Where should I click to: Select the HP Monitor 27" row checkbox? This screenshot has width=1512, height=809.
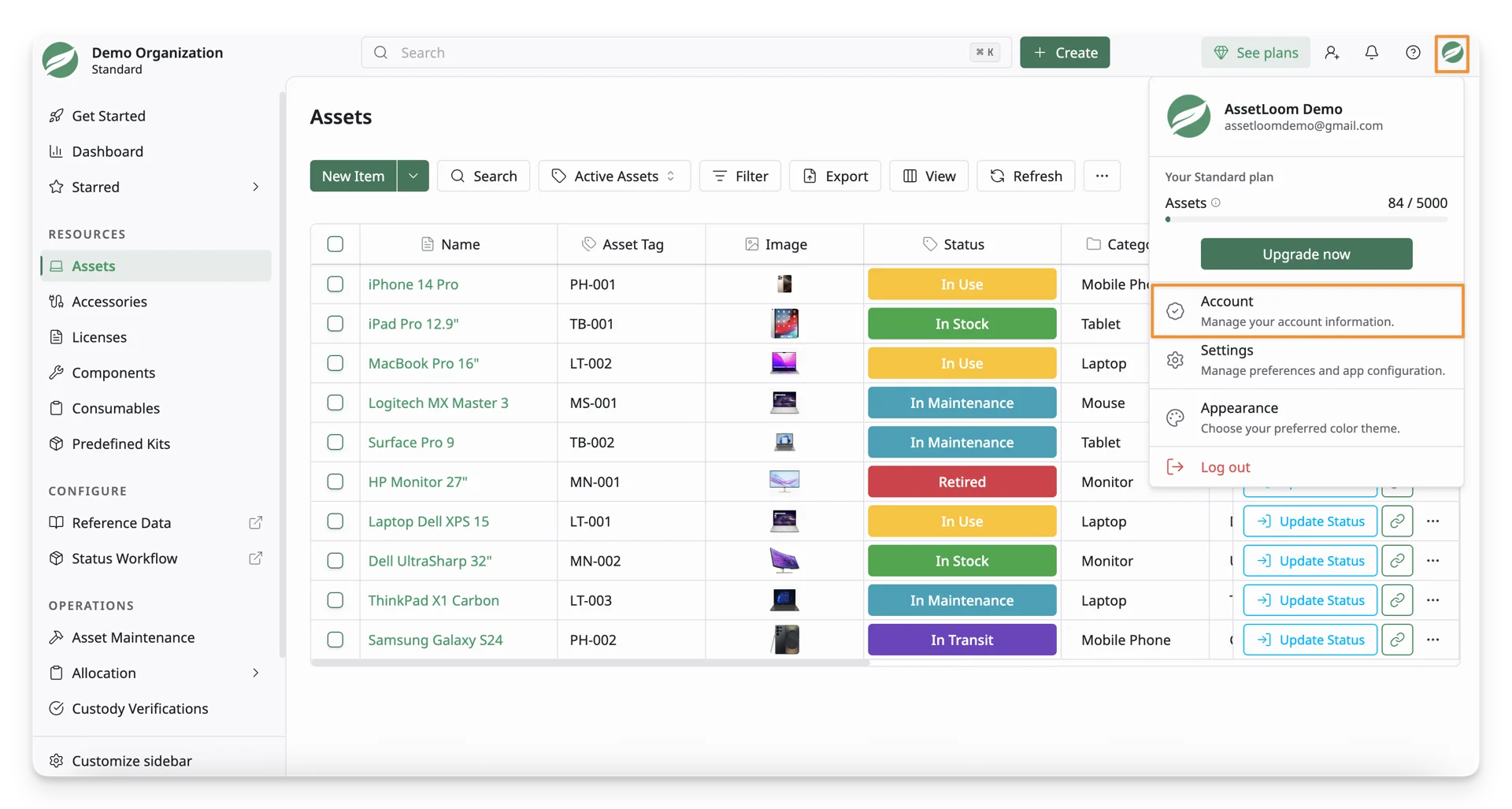point(335,481)
